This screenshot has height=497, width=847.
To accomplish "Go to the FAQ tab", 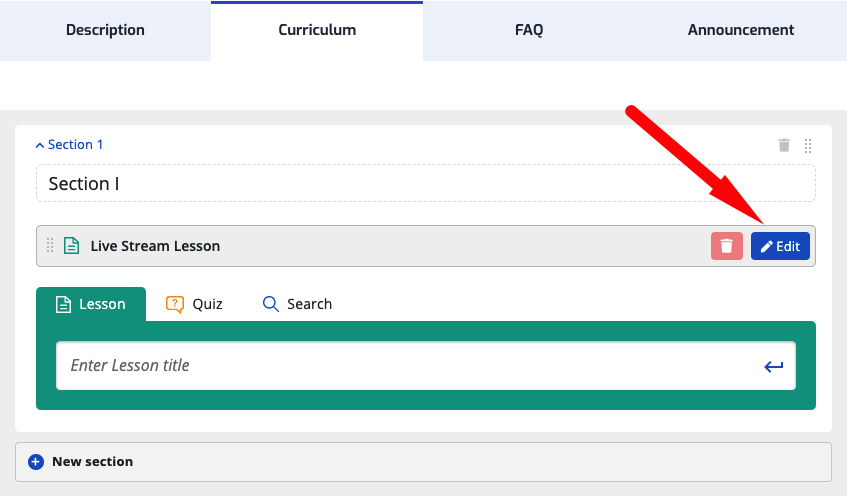I will pyautogui.click(x=529, y=30).
